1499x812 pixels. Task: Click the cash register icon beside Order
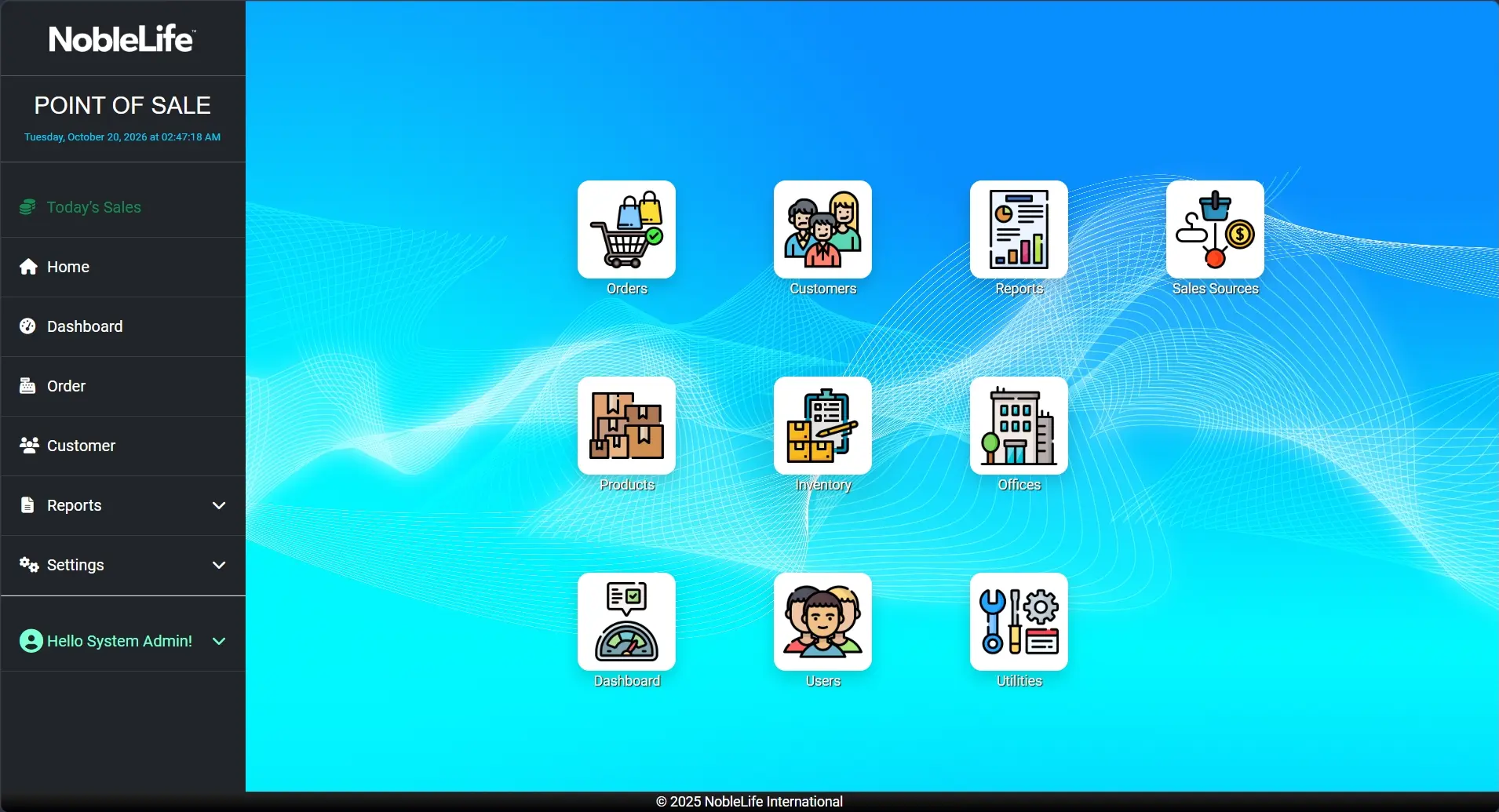click(x=27, y=386)
